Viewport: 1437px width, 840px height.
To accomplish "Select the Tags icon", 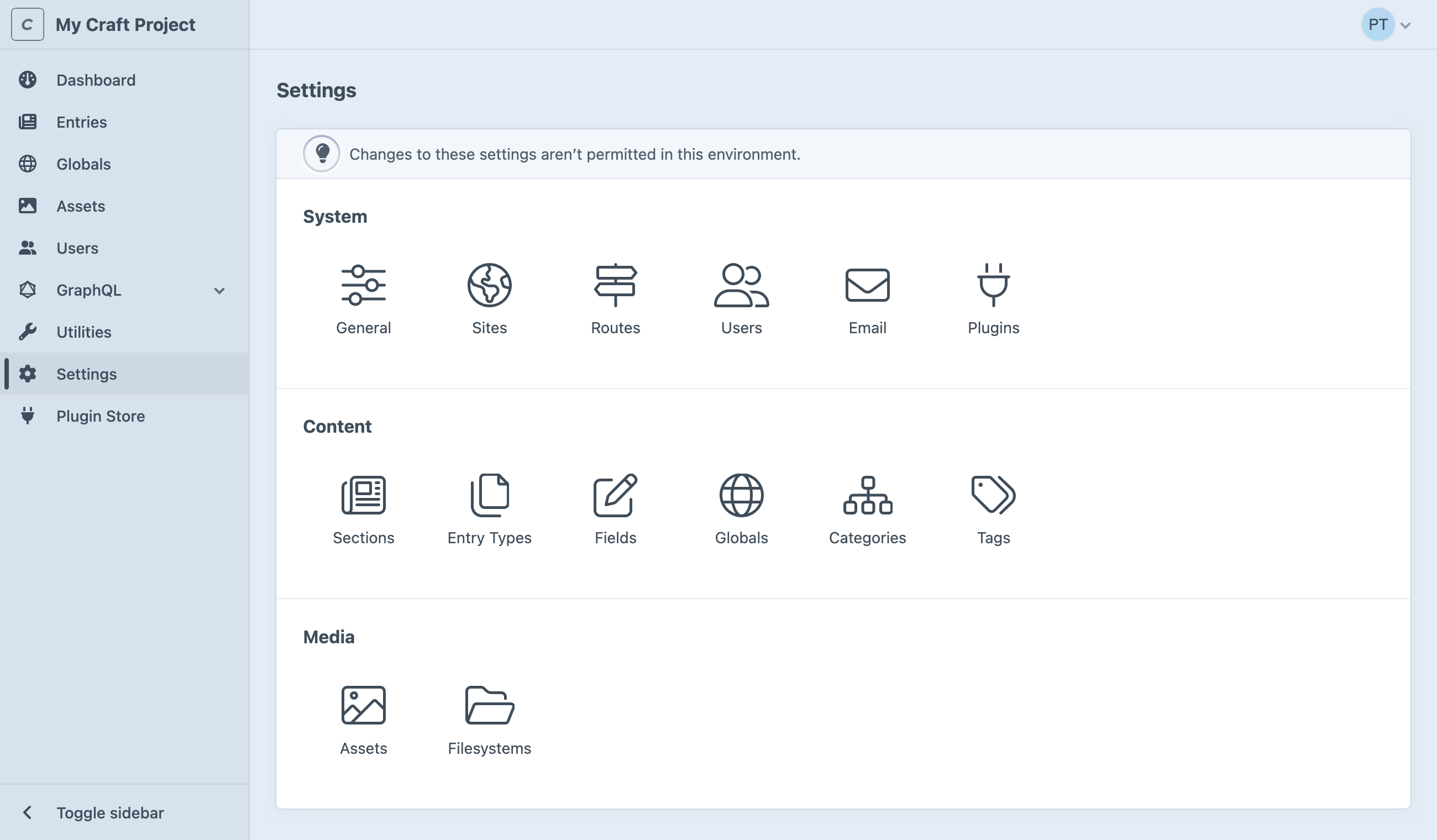I will click(x=992, y=495).
